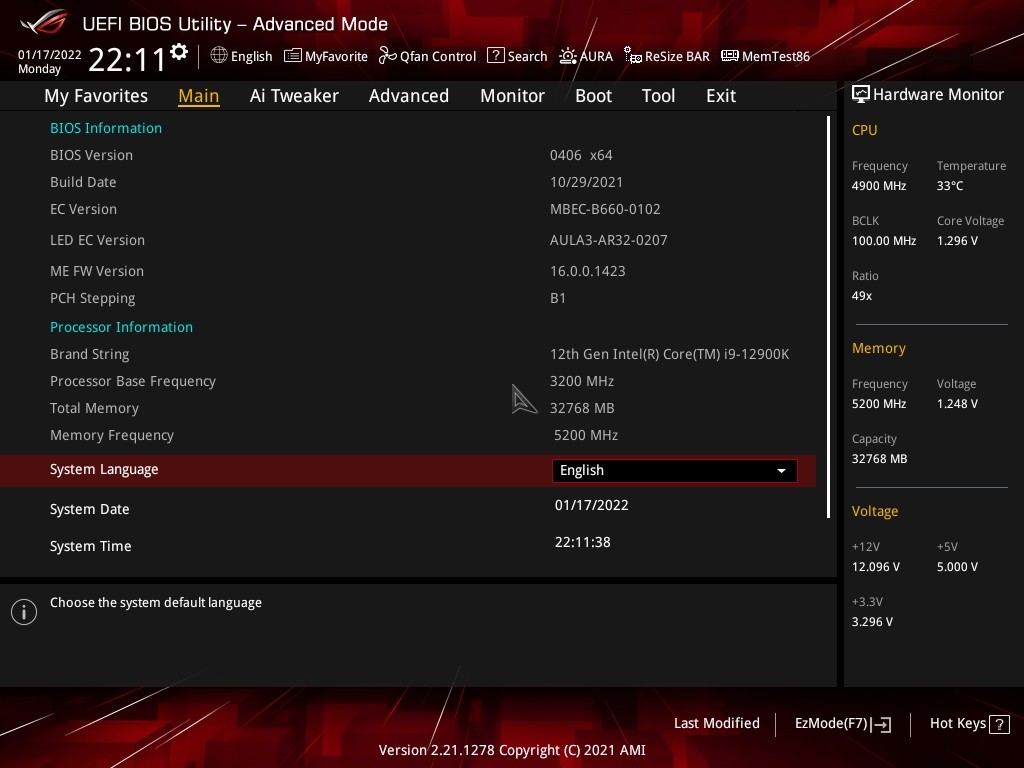The image size is (1024, 768).
Task: Switch to EzMode(F7)
Action: (x=842, y=724)
